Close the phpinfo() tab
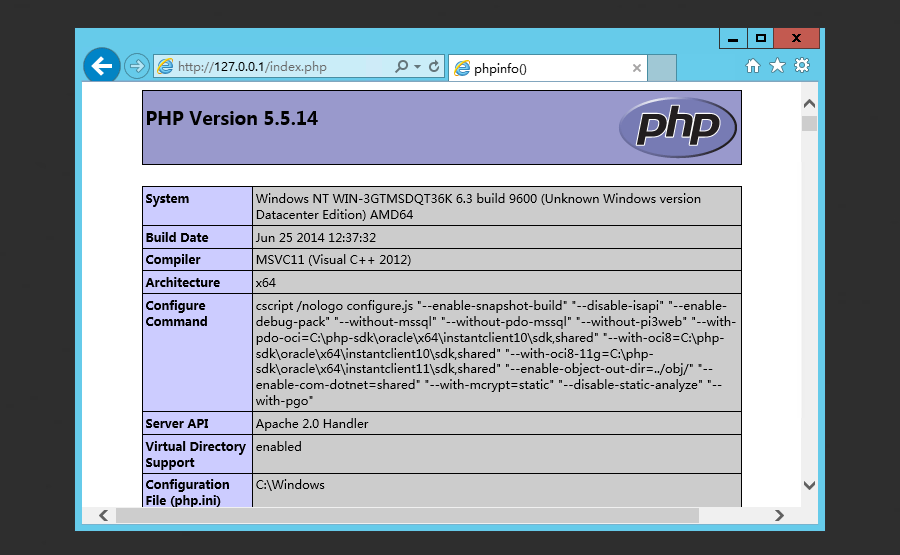Screen dimensions: 900x555 [x=637, y=68]
